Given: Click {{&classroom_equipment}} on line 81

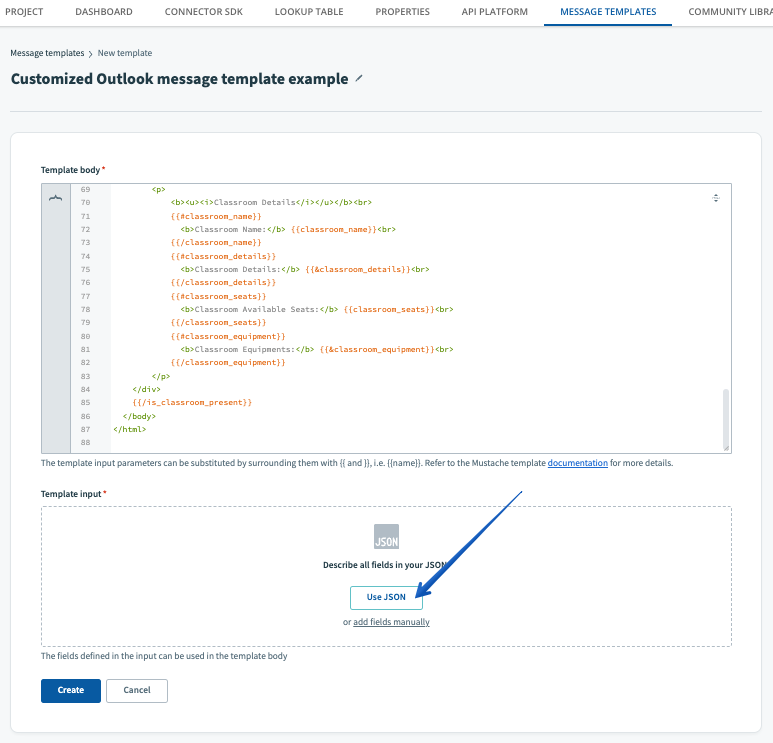Looking at the screenshot, I should coord(377,349).
